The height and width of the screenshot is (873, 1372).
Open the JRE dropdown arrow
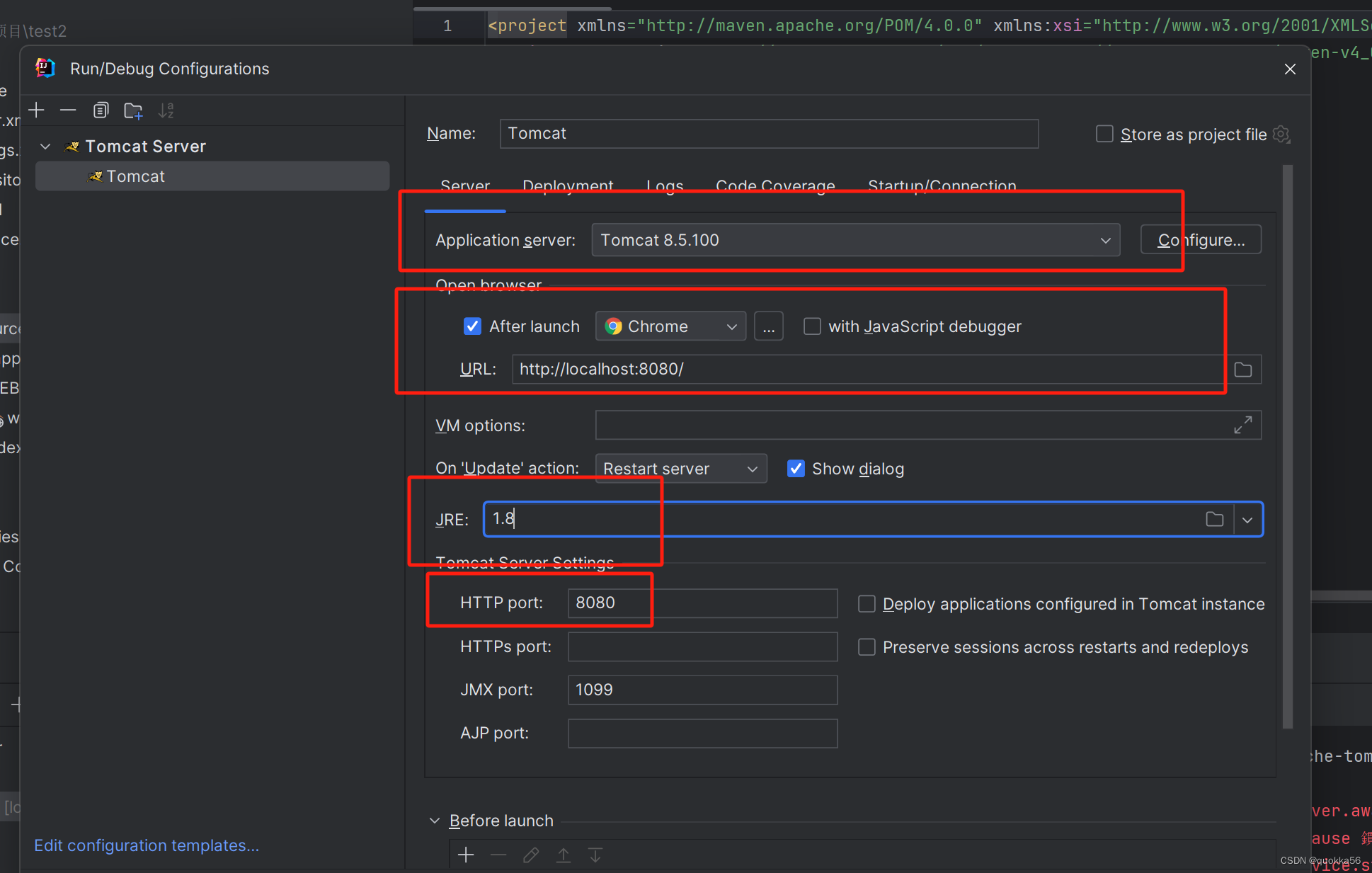pos(1247,520)
